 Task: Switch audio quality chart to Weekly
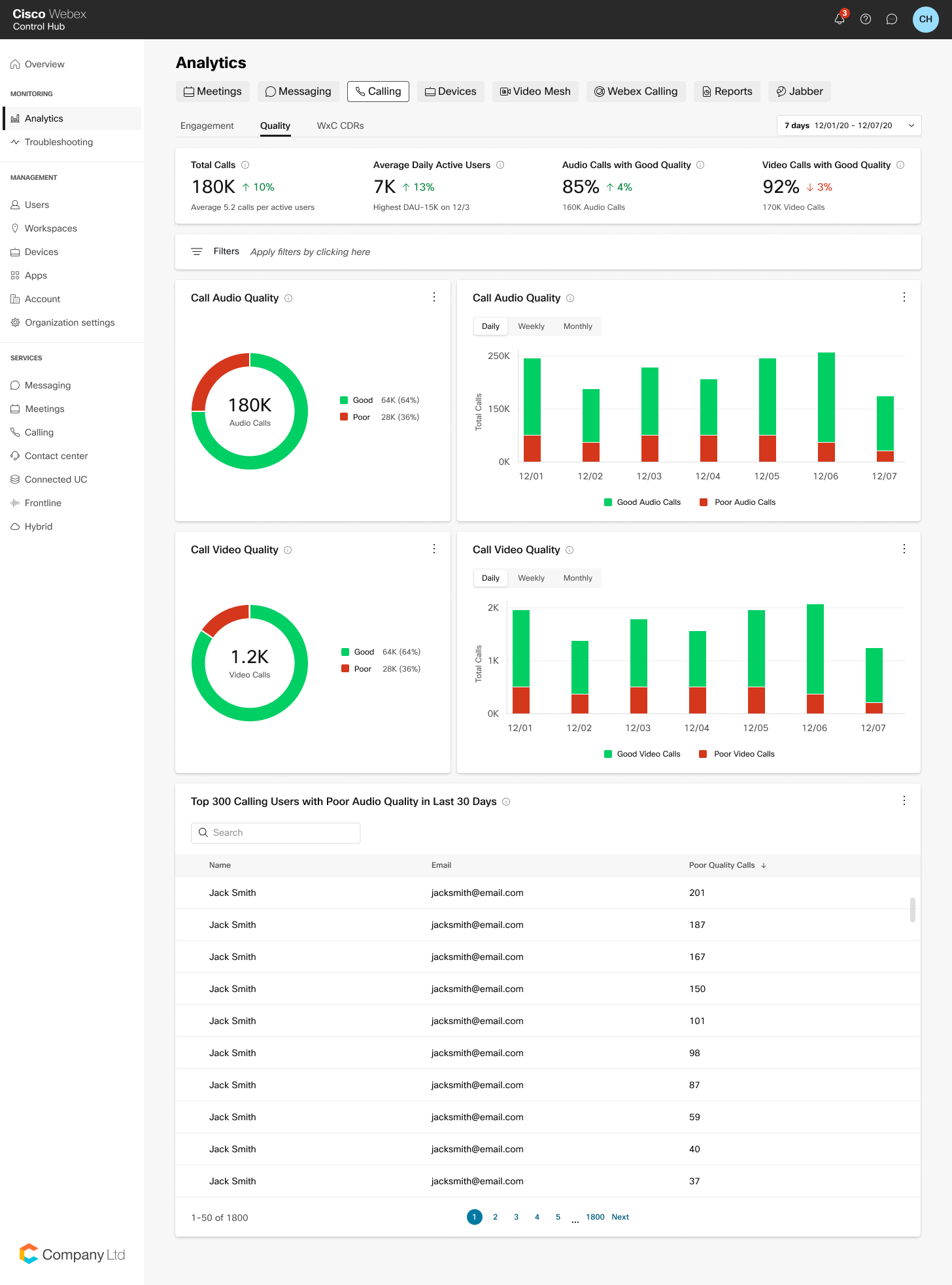(x=531, y=326)
